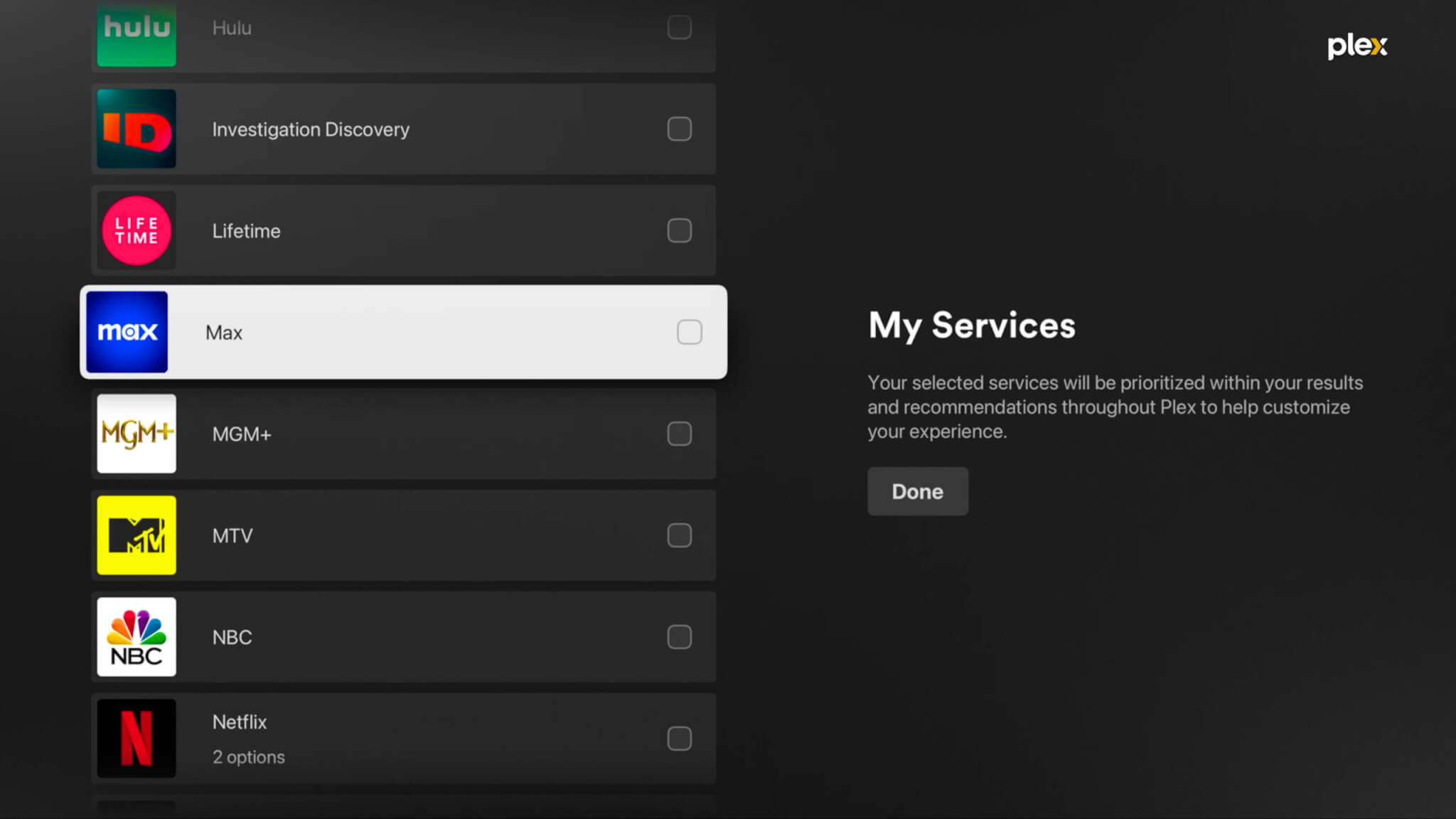Toggle the Max service checkbox
Screen dimensions: 1456x819
(x=690, y=332)
